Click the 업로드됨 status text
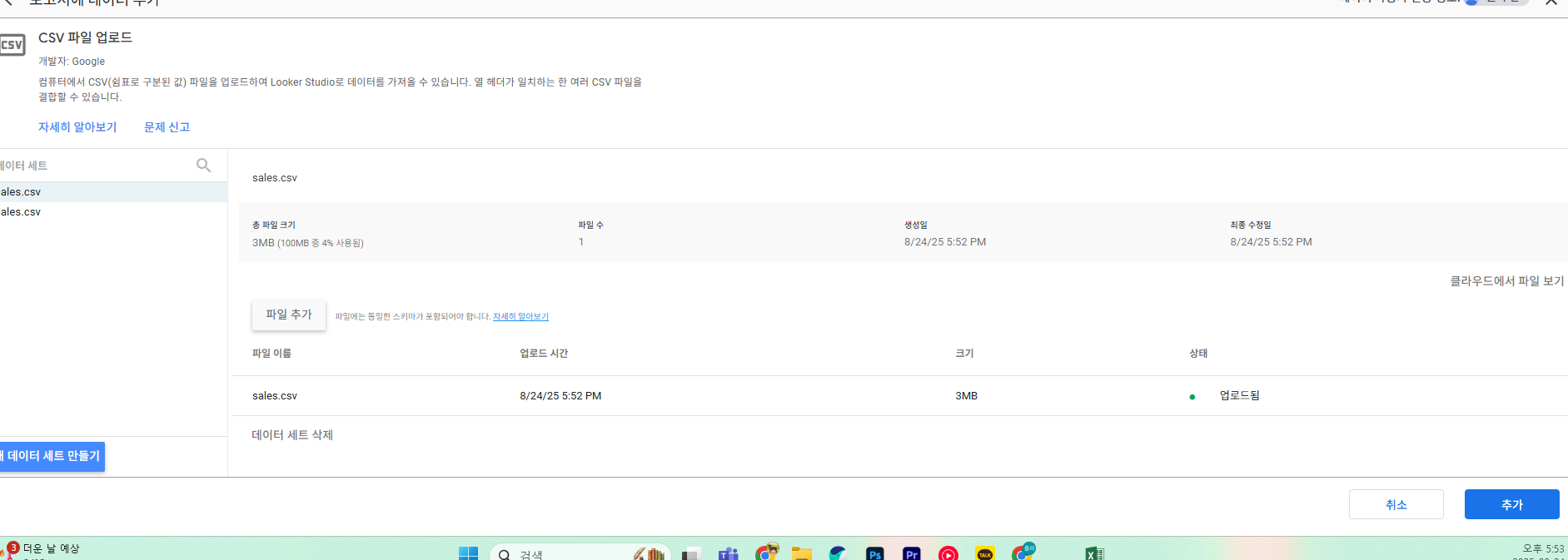 [x=1239, y=395]
